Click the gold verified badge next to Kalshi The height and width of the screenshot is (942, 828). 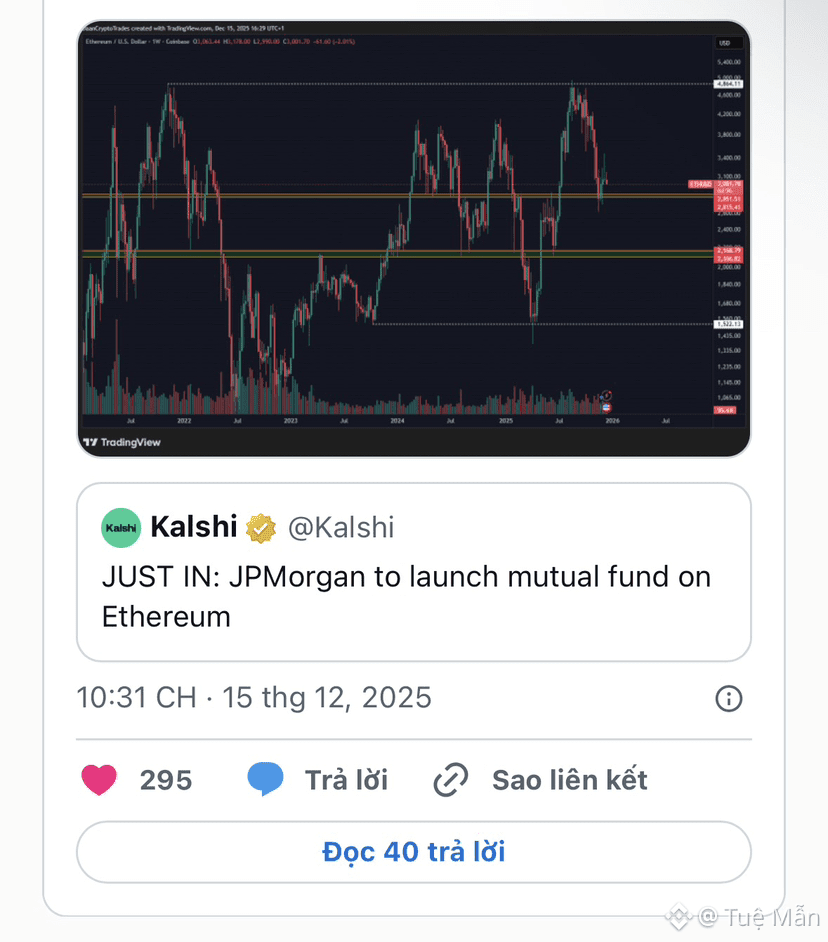pos(261,527)
